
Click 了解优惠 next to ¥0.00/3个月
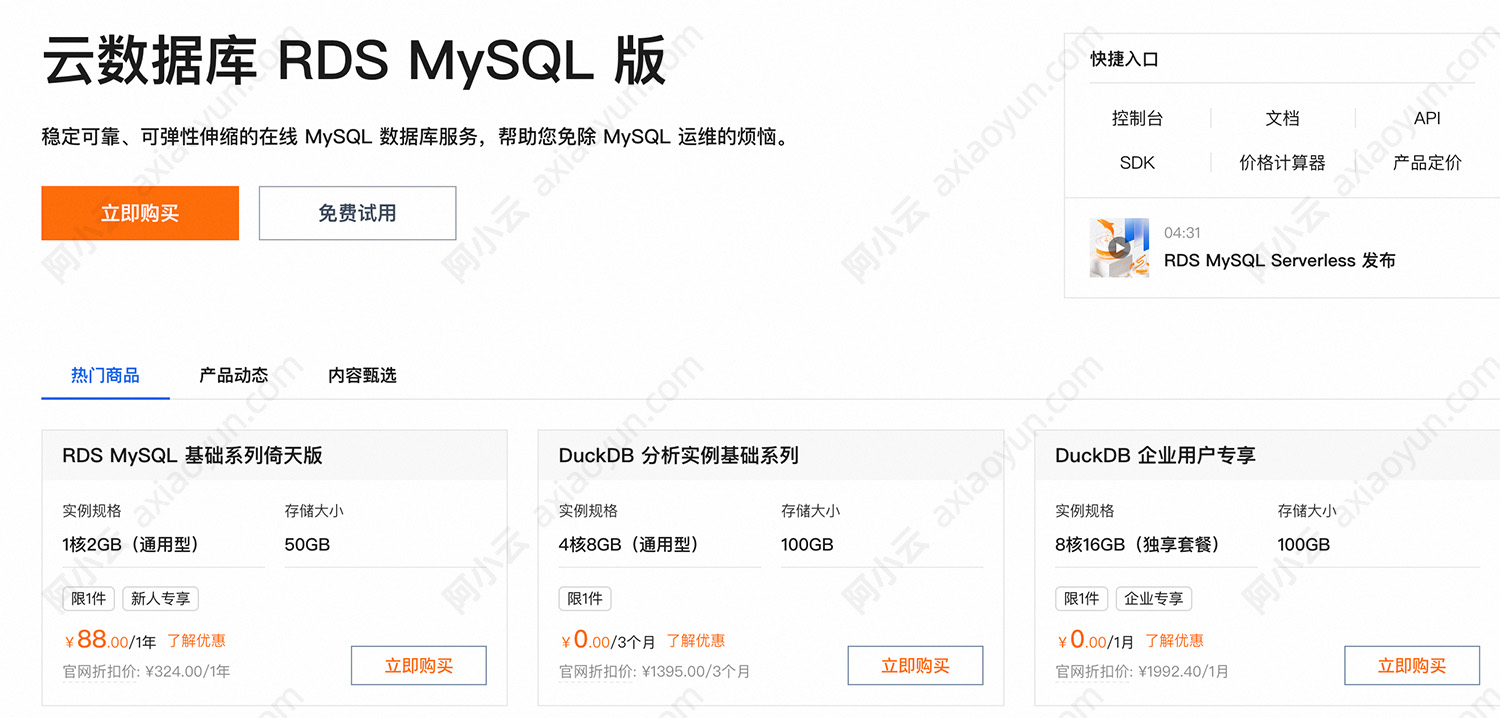(x=696, y=640)
